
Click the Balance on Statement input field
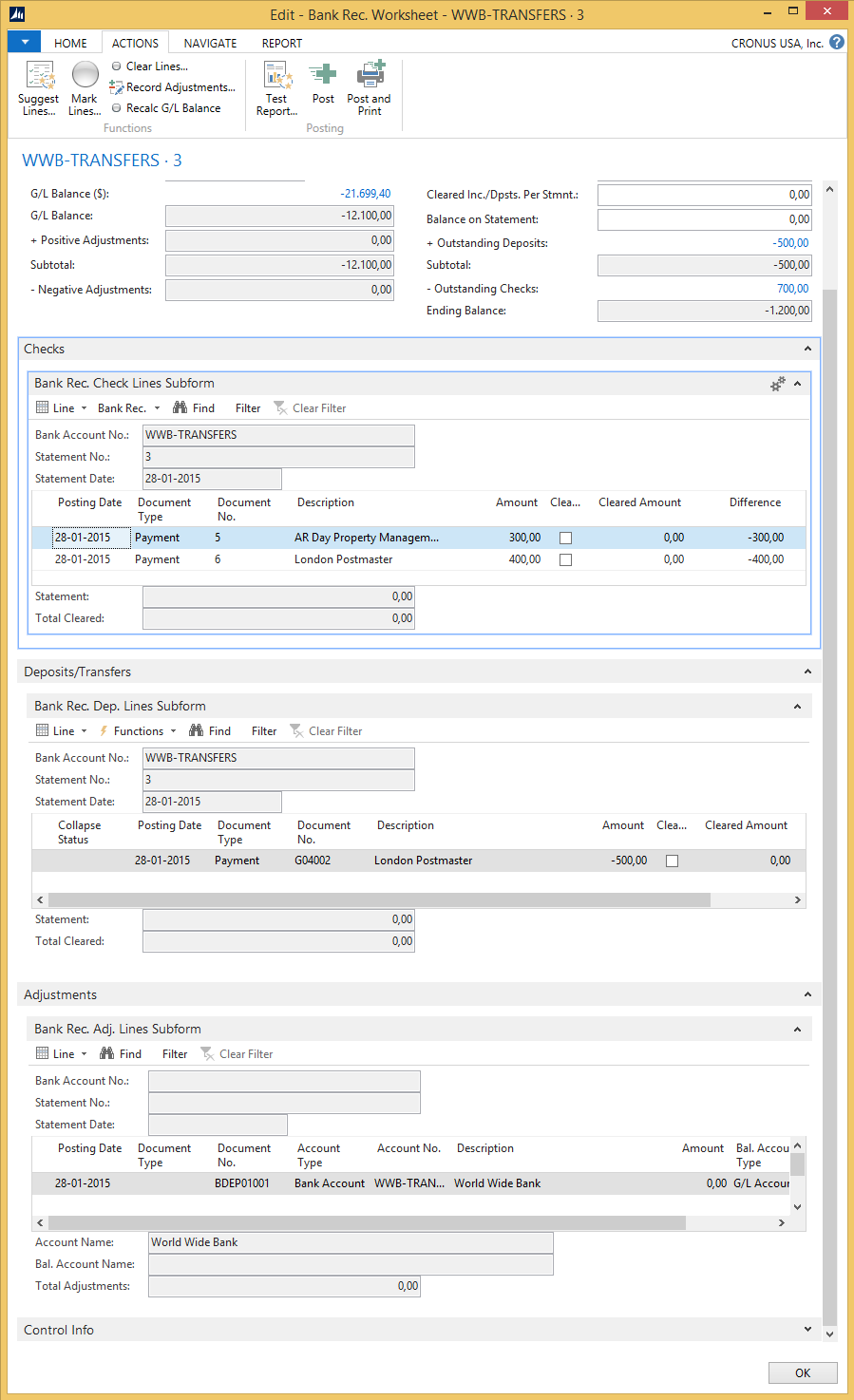(704, 219)
